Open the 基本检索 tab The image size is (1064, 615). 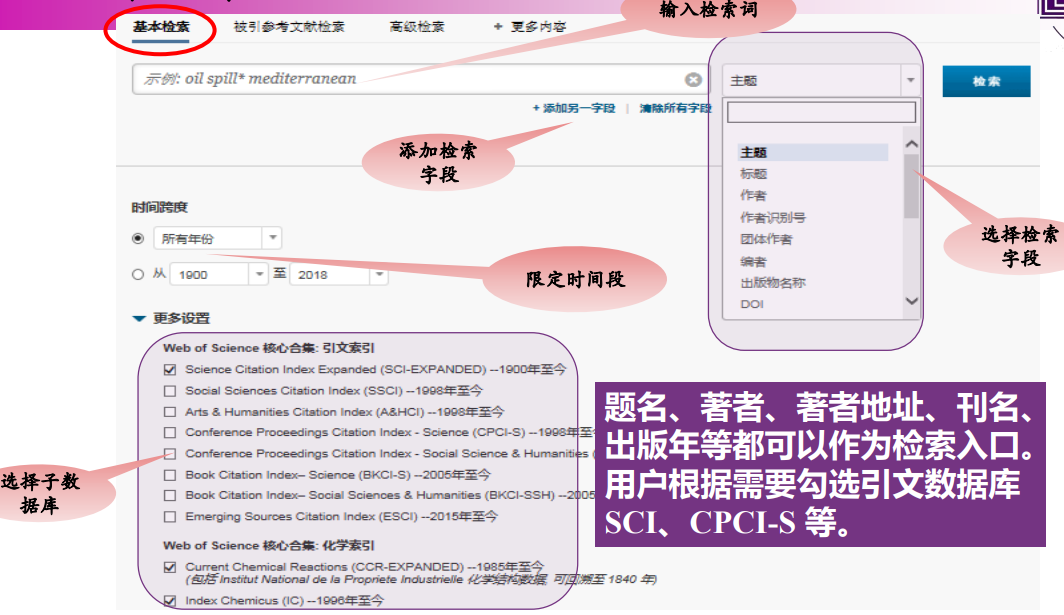161,27
